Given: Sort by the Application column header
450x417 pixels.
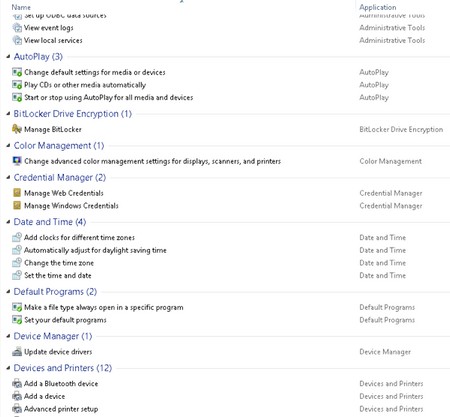Looking at the screenshot, I should pos(378,7).
